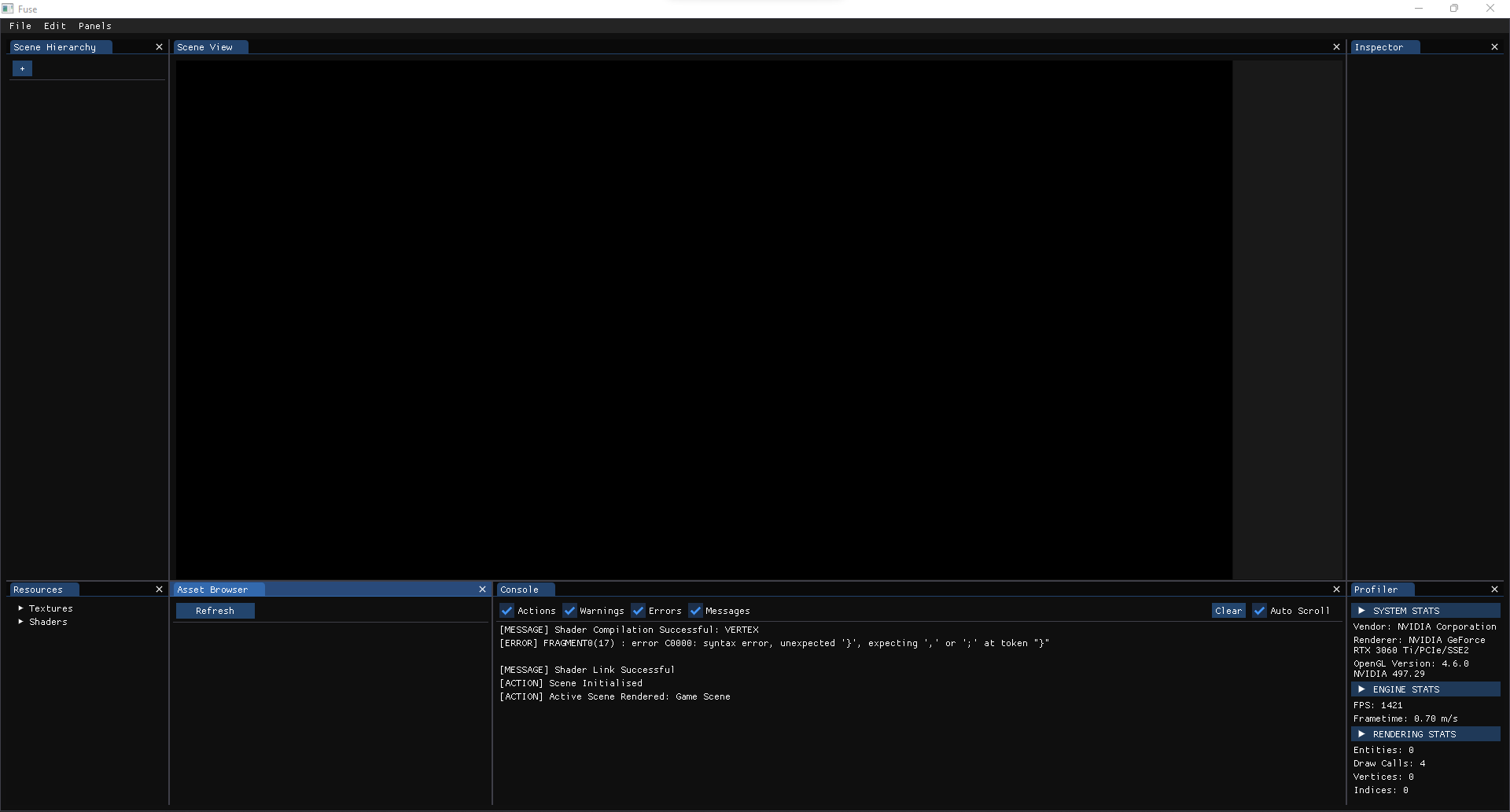1510x812 pixels.
Task: Click Refresh in Asset Browser
Action: point(215,611)
